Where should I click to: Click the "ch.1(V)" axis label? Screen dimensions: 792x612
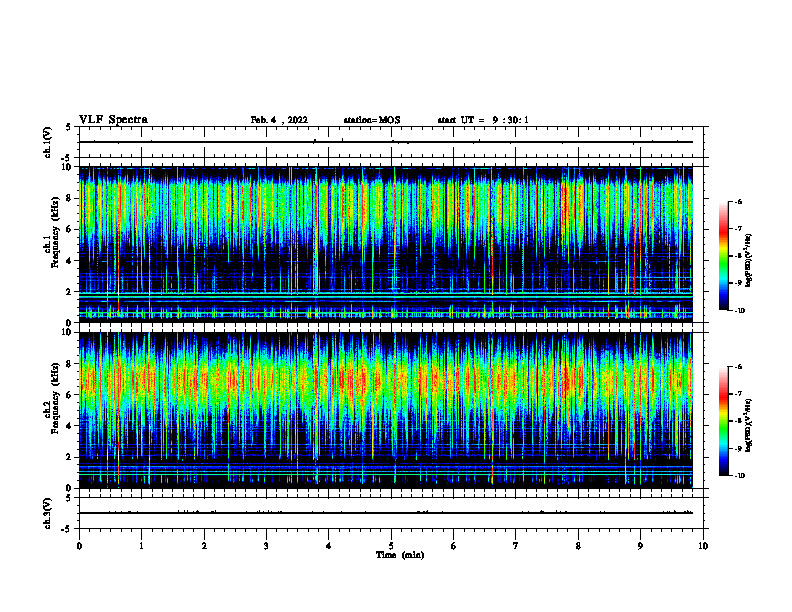tap(48, 142)
